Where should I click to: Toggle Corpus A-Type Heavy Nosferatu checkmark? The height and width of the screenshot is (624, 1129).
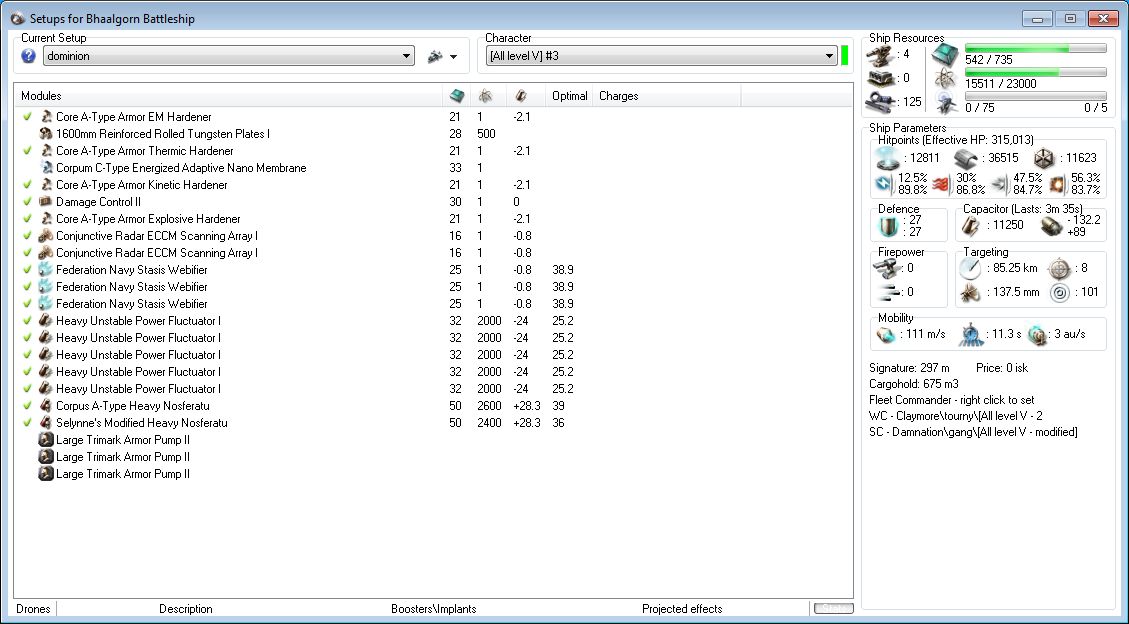click(27, 406)
